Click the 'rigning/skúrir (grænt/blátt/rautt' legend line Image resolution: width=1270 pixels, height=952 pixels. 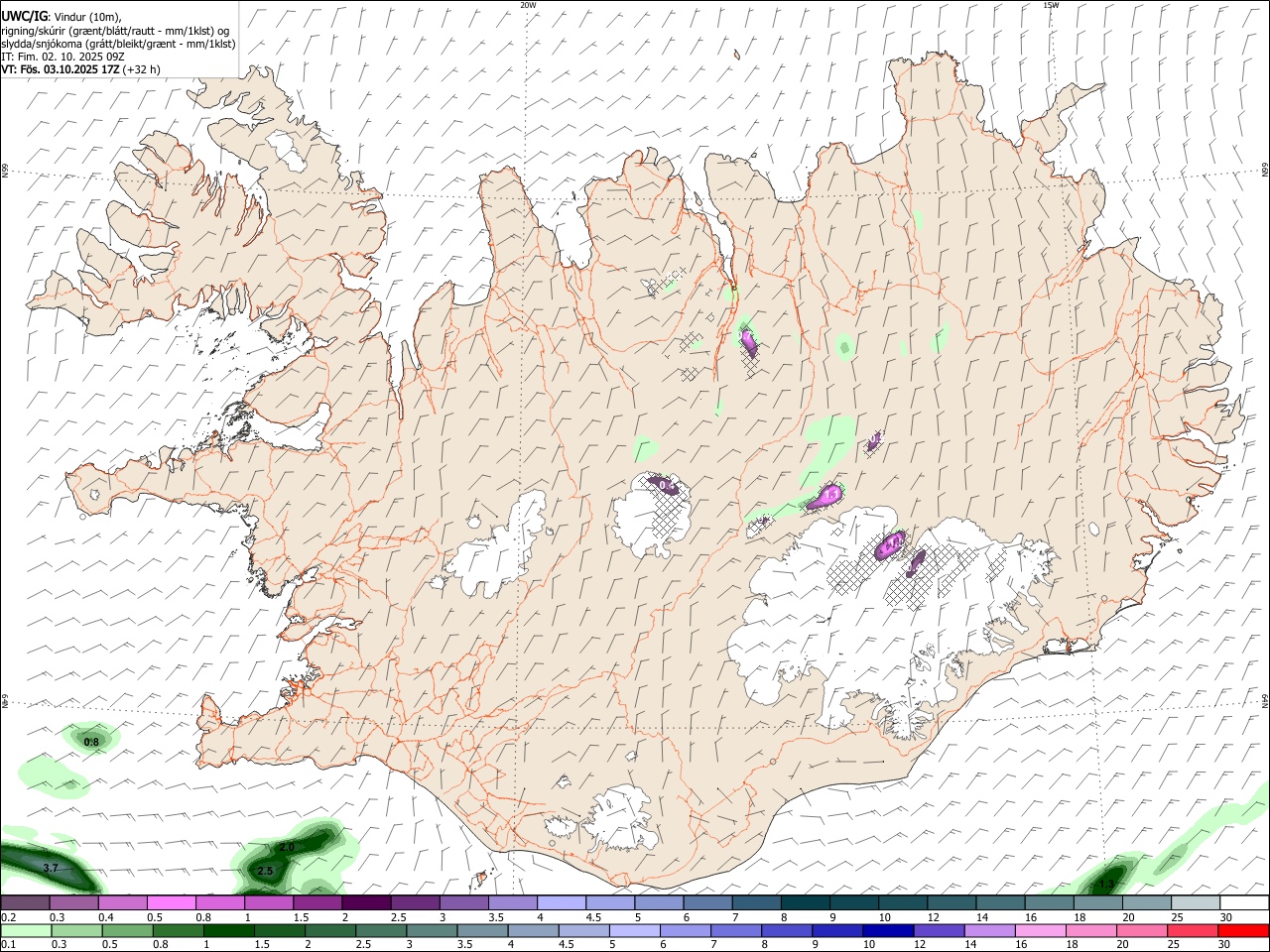coord(116,30)
